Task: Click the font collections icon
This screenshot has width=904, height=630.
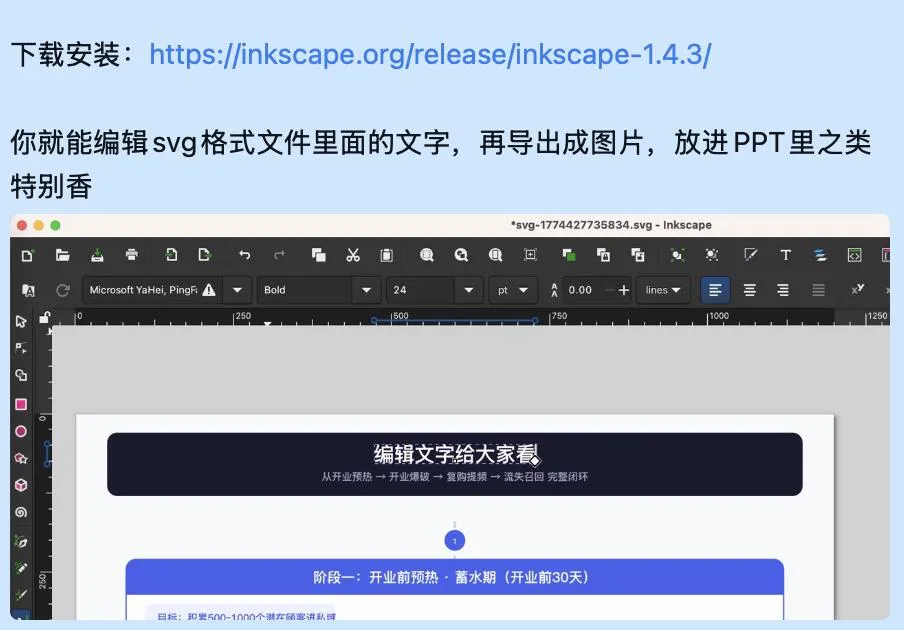Action: pos(28,291)
